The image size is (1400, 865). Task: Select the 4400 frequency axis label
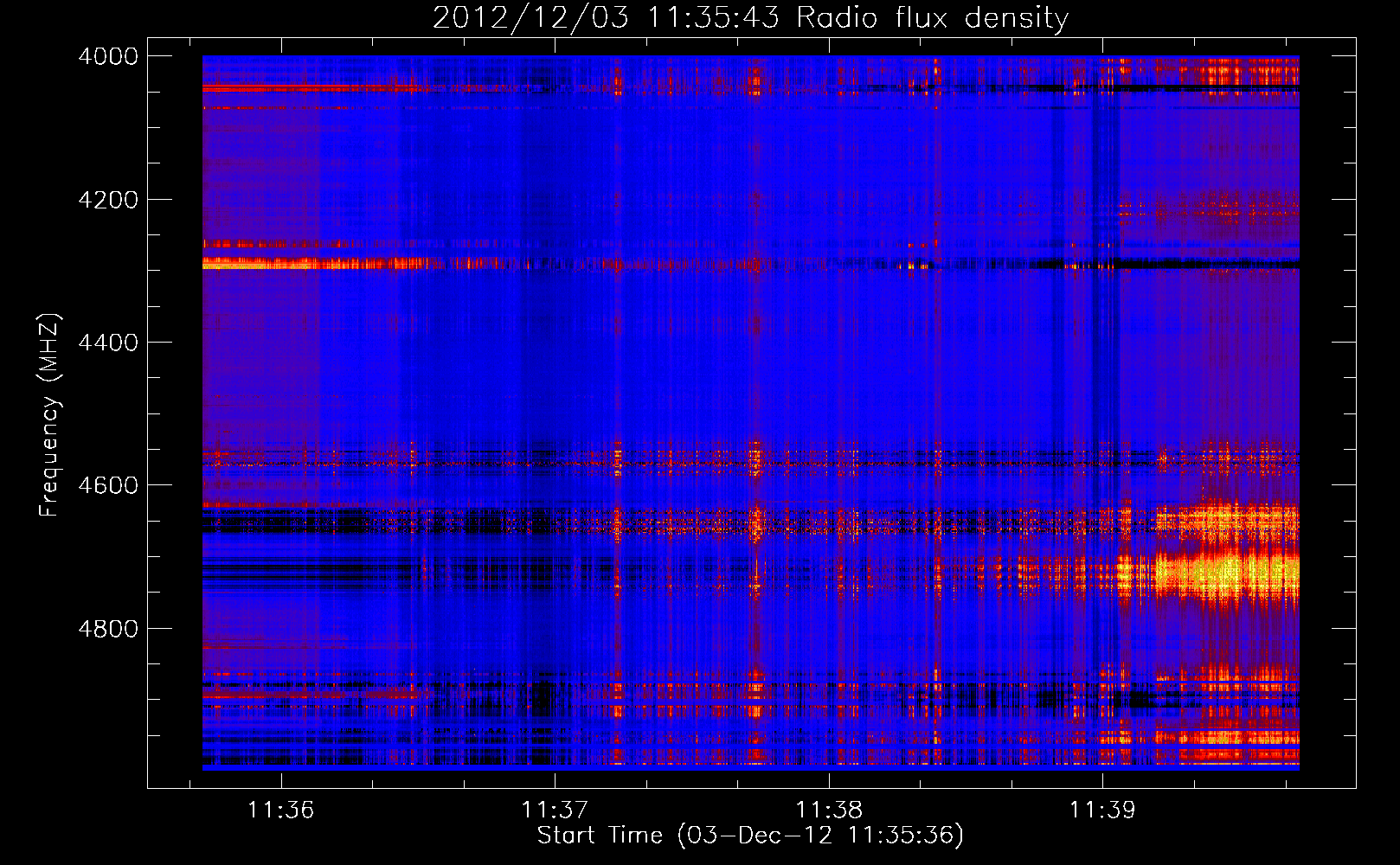point(107,343)
